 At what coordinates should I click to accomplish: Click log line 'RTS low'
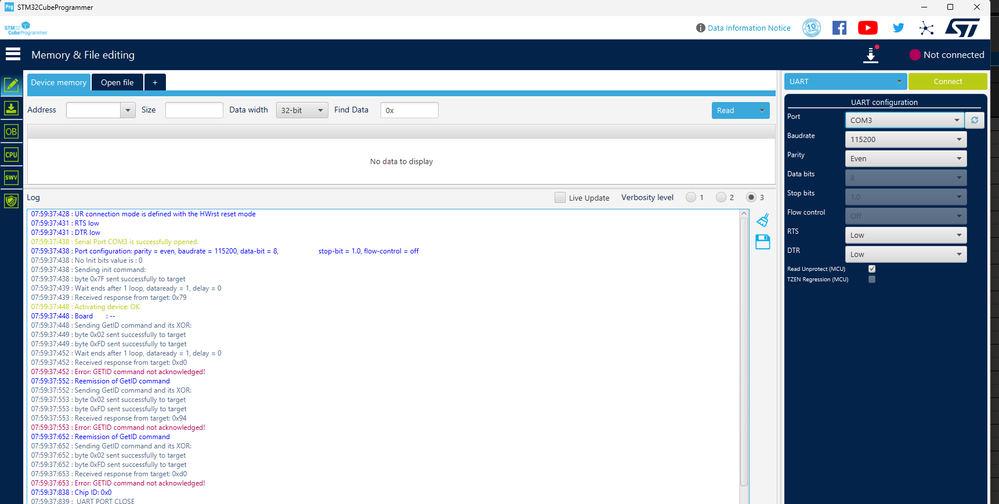65,223
